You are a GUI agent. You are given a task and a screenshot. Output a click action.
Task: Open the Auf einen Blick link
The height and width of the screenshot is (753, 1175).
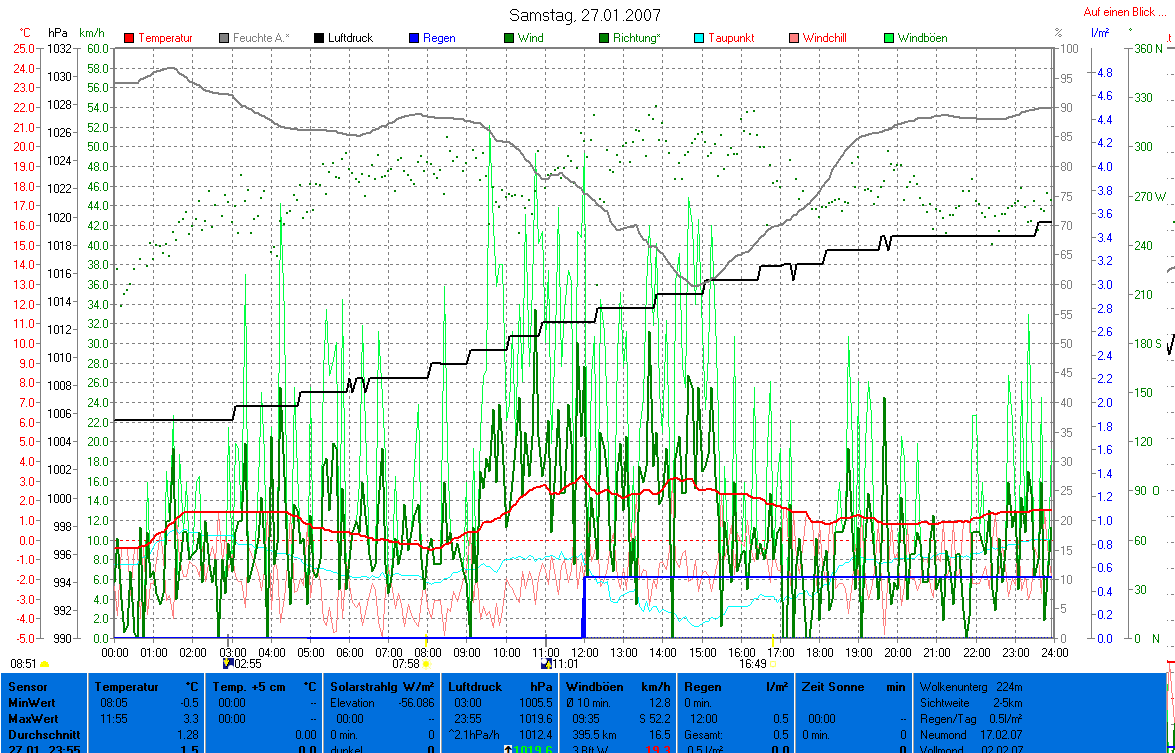[1124, 13]
